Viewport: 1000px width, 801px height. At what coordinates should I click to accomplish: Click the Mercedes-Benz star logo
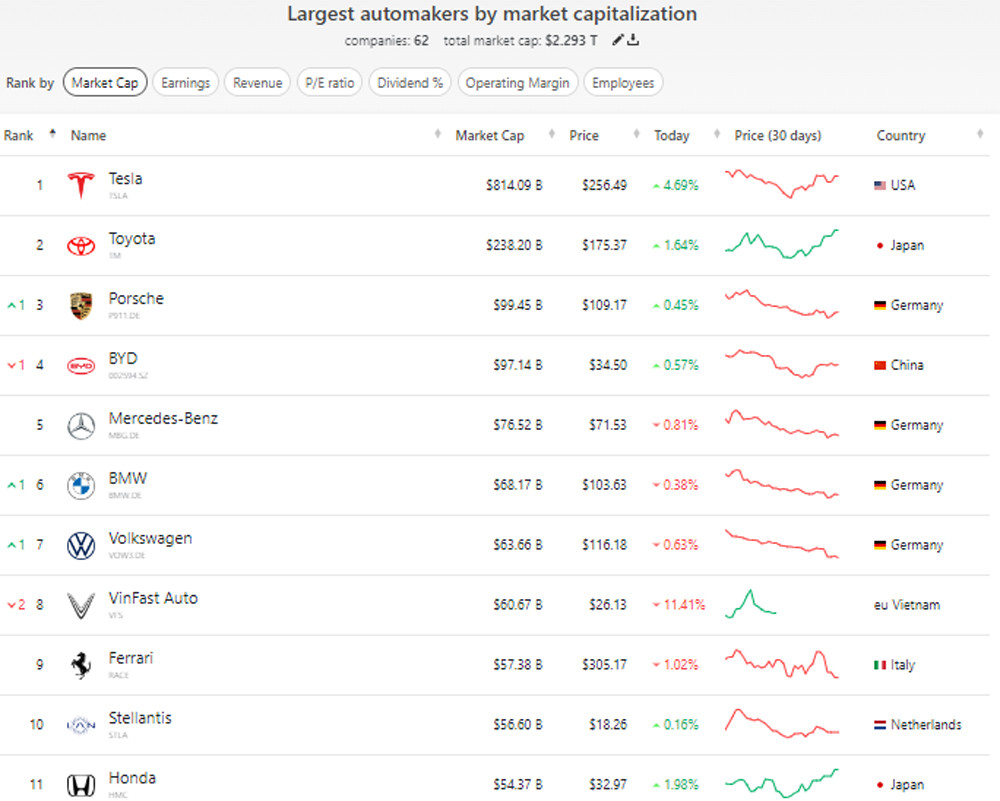tap(80, 425)
